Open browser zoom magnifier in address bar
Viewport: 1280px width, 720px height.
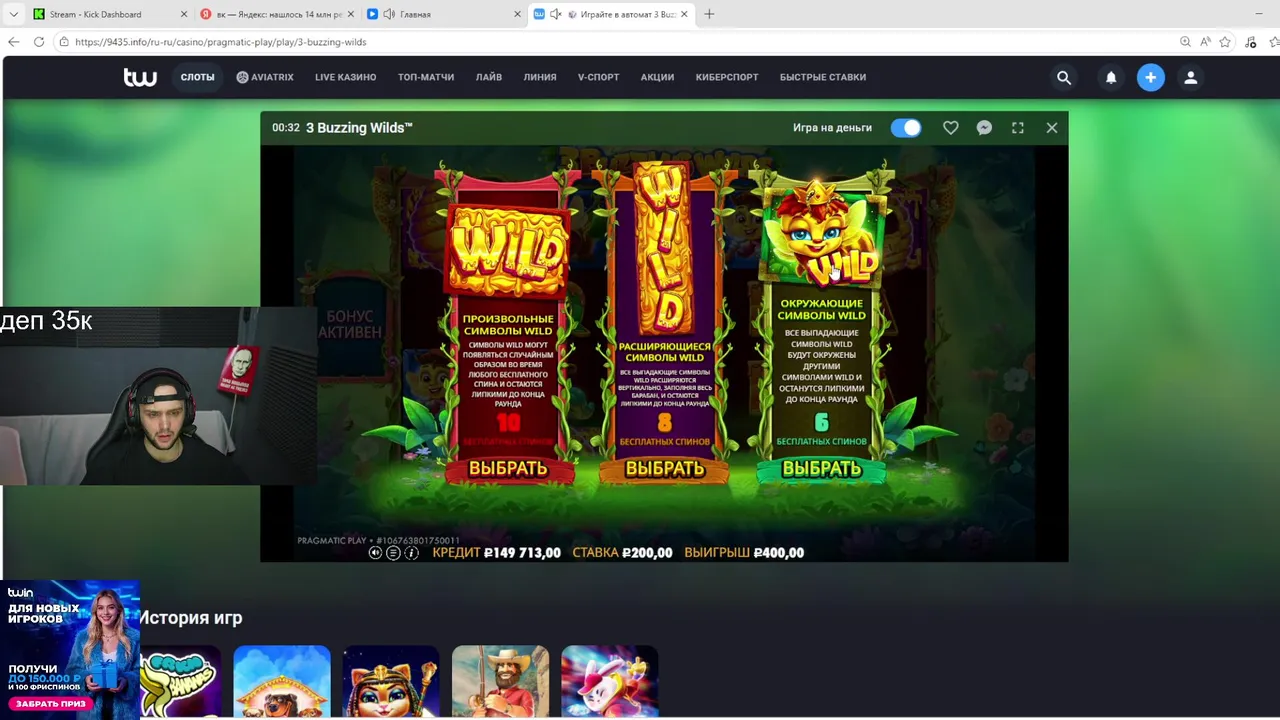[x=1185, y=42]
